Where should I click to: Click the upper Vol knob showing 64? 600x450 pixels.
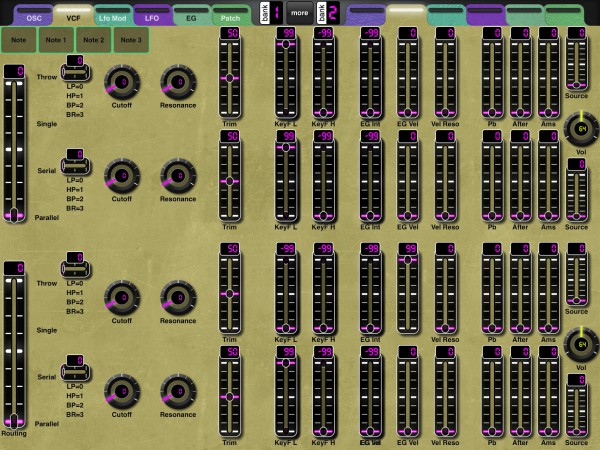pyautogui.click(x=582, y=129)
